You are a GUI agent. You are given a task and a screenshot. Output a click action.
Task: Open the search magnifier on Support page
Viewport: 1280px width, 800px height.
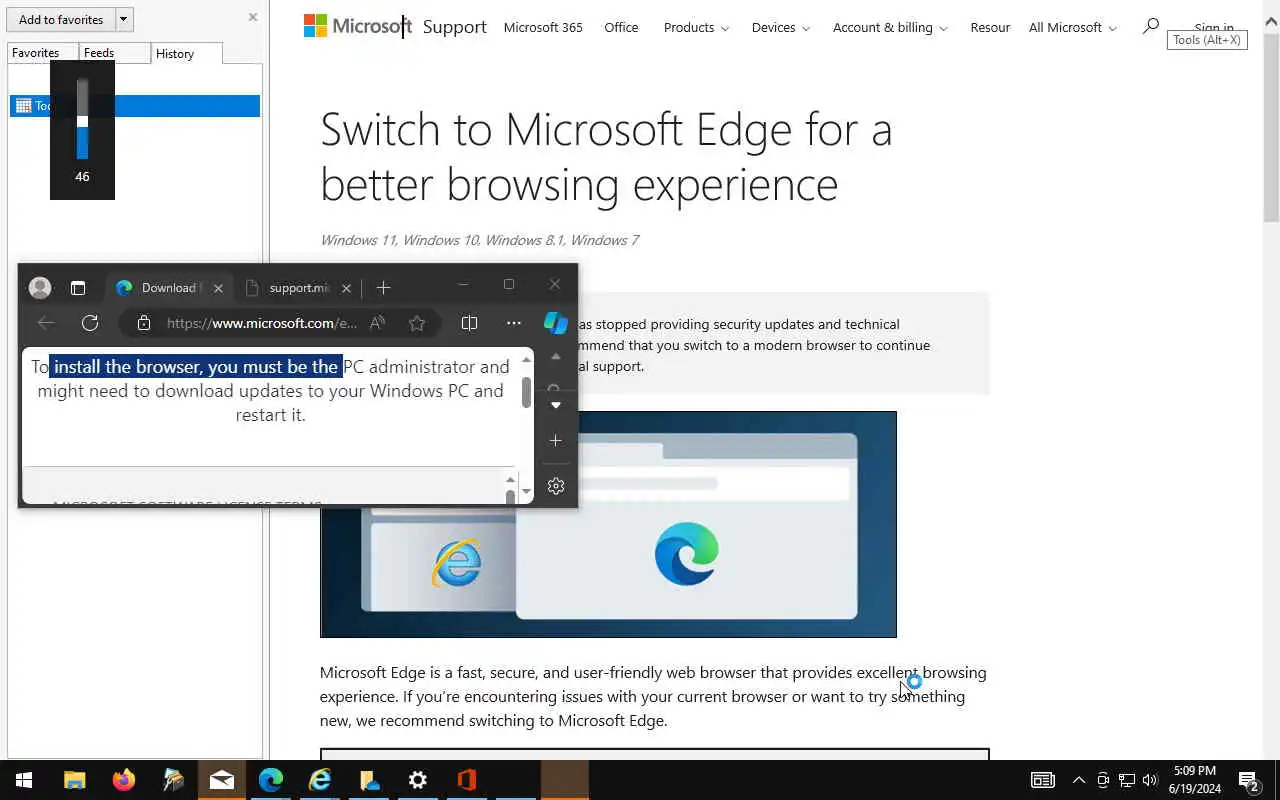pos(1151,26)
